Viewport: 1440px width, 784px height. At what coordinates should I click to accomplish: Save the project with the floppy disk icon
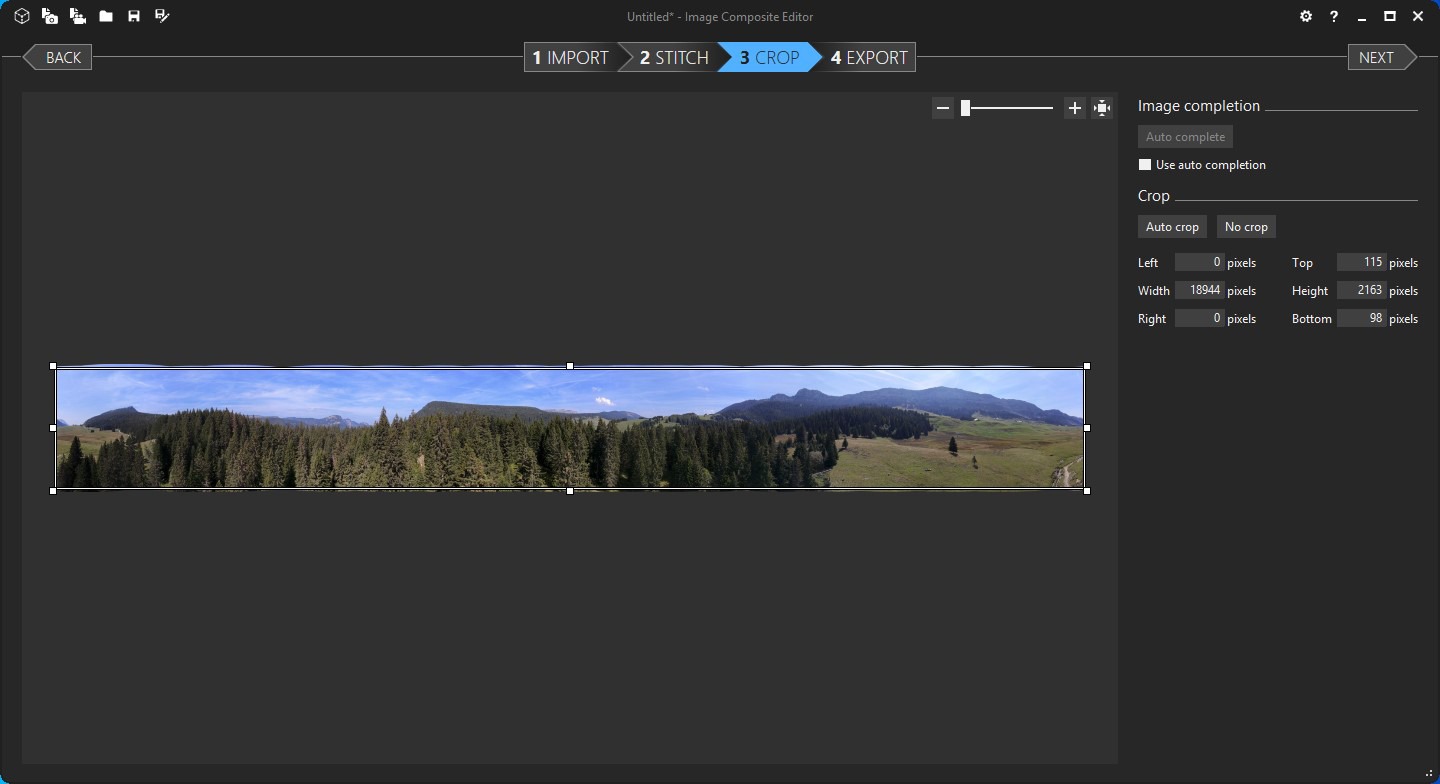click(x=134, y=17)
